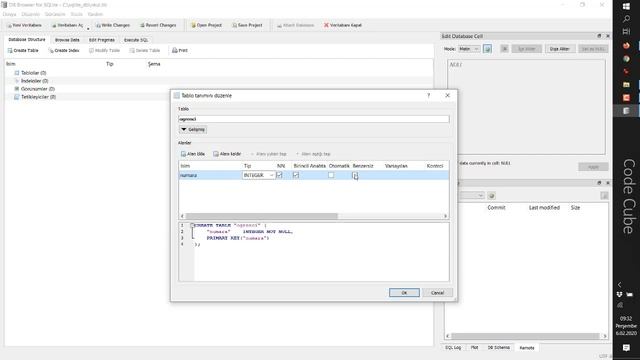Expand Windows system tray hidden icons
Image resolution: width=640 pixels, height=360 pixels.
pos(620,284)
